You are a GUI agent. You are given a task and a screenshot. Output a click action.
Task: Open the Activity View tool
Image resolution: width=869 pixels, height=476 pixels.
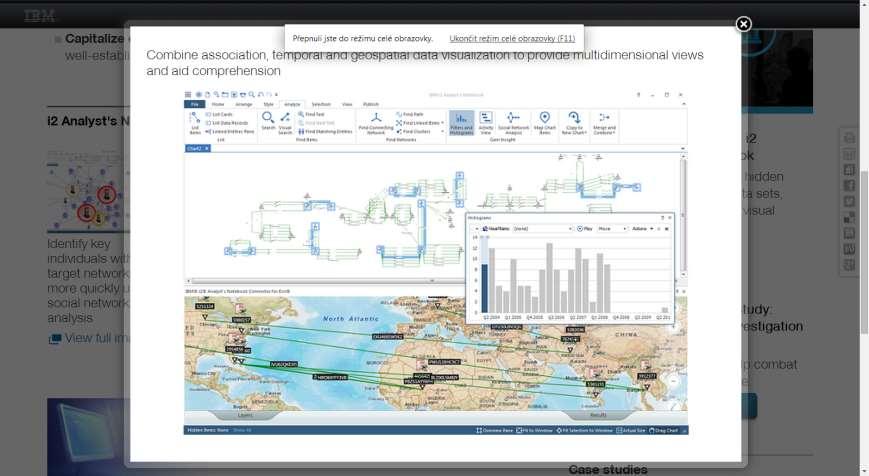point(486,123)
